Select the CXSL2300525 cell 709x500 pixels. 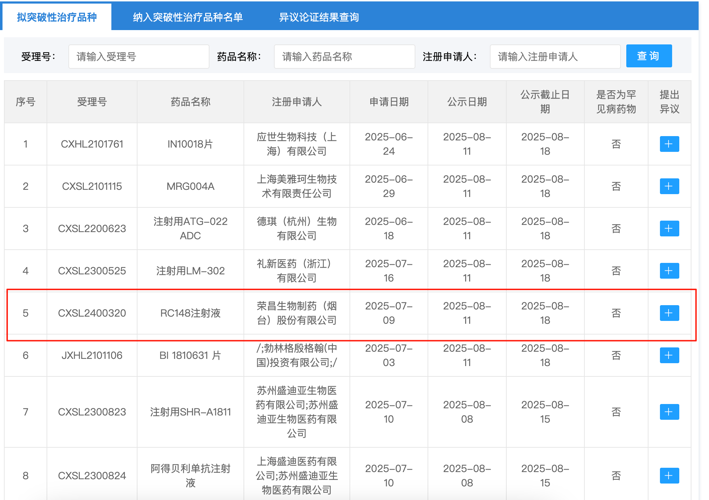tap(92, 271)
